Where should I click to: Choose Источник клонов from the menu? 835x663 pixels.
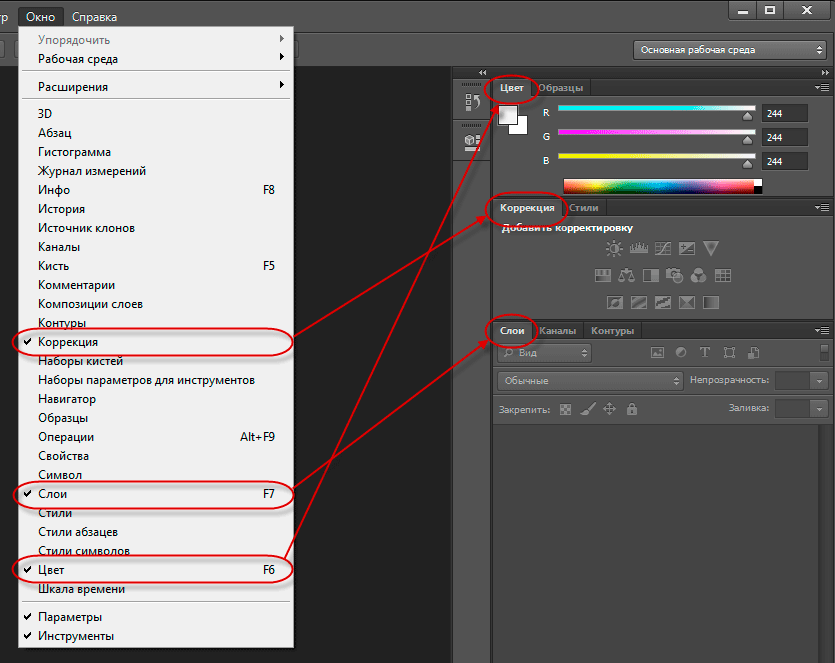pyautogui.click(x=157, y=228)
